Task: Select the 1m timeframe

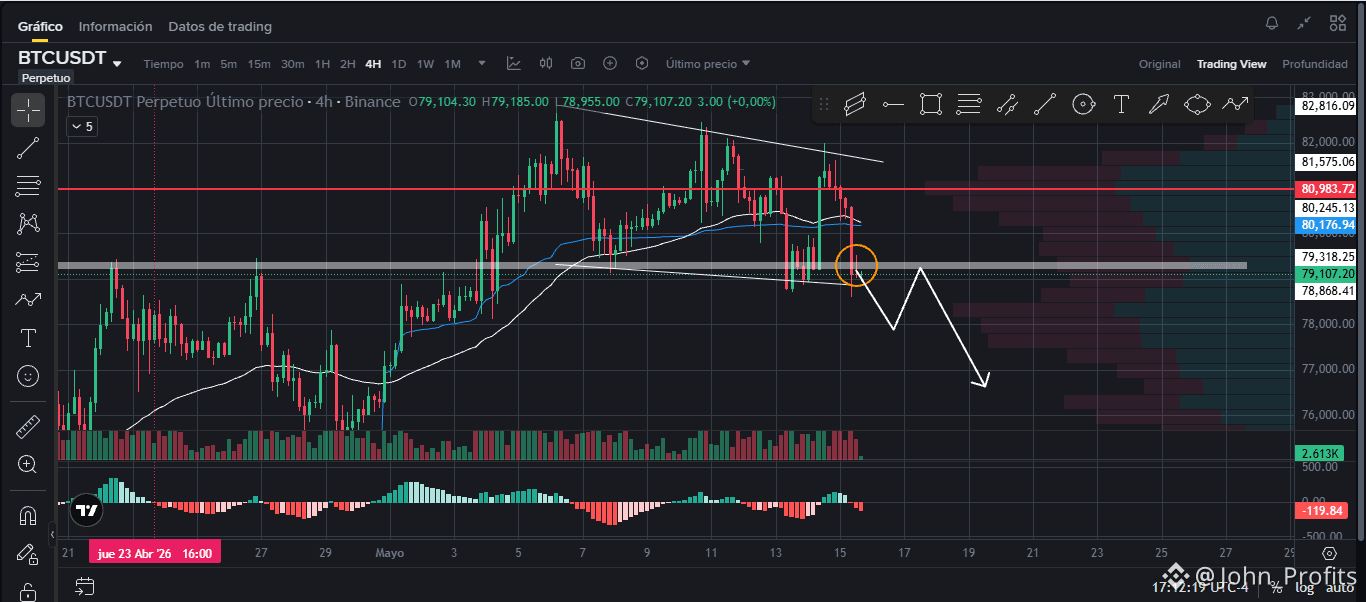Action: tap(202, 64)
